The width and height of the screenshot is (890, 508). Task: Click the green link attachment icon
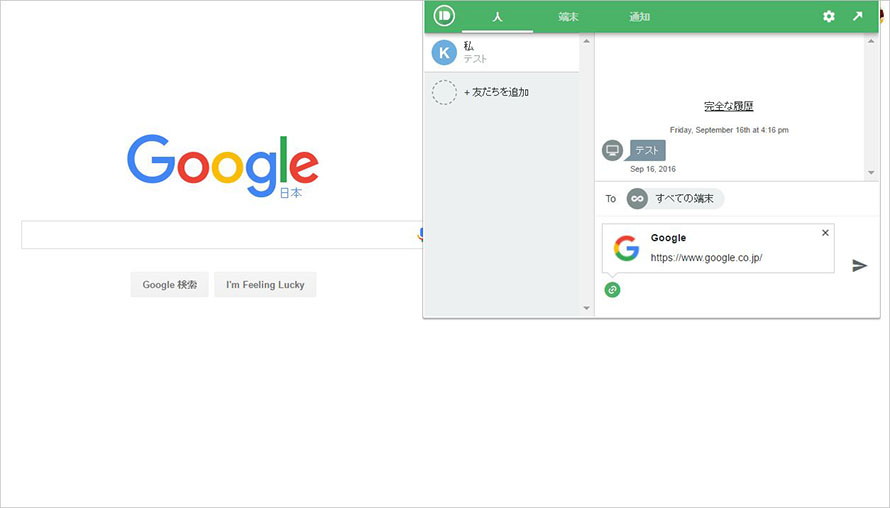612,290
